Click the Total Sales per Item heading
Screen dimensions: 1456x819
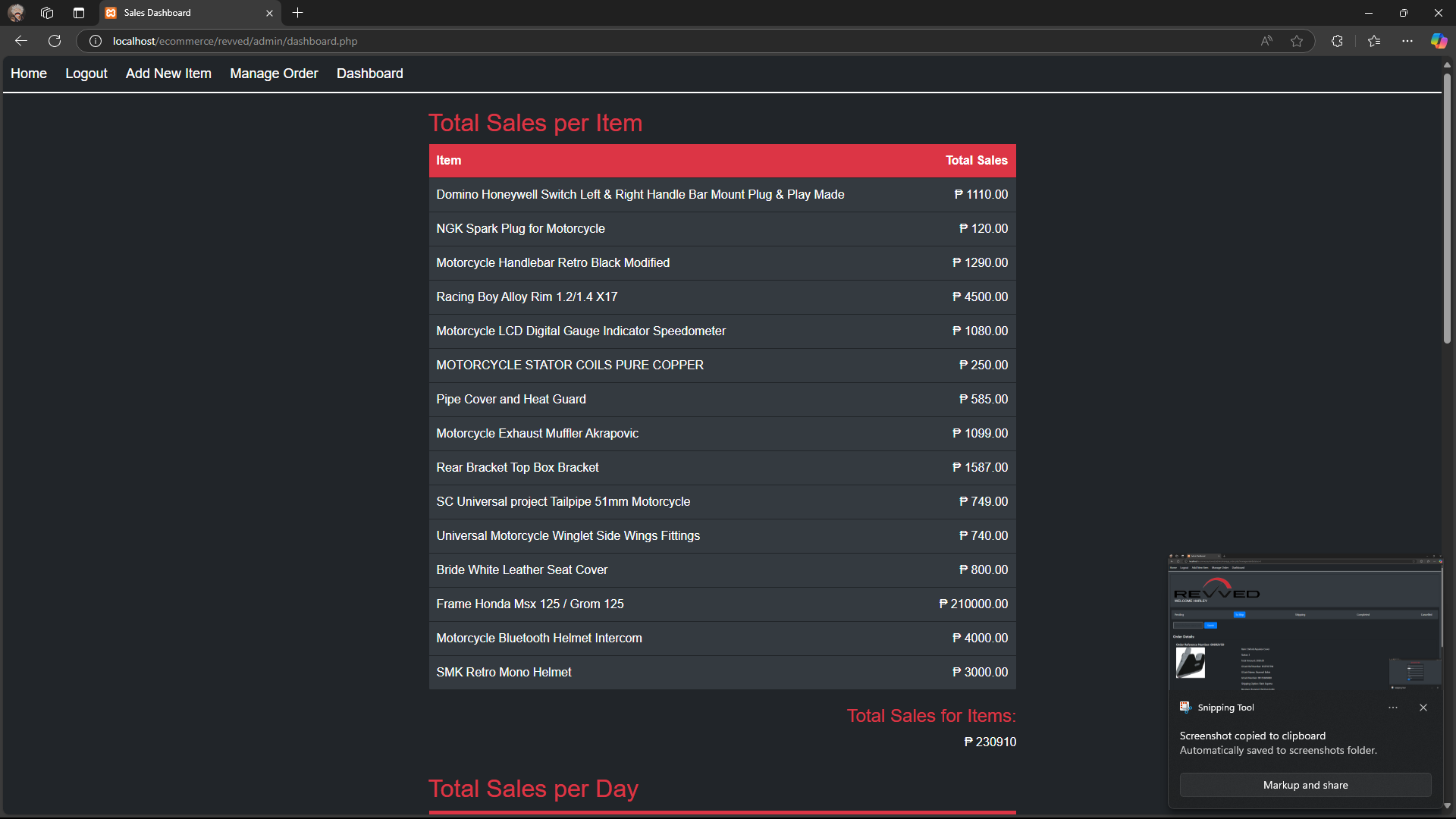(x=535, y=123)
